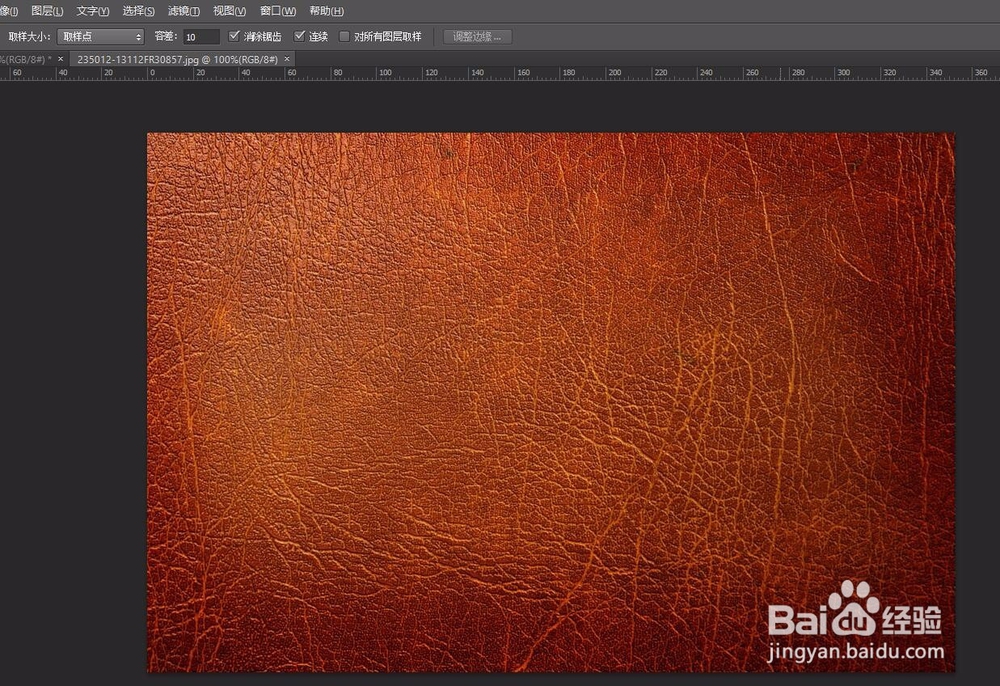Open the 滤镜(T) menu
This screenshot has height=686, width=1000.
click(x=184, y=11)
